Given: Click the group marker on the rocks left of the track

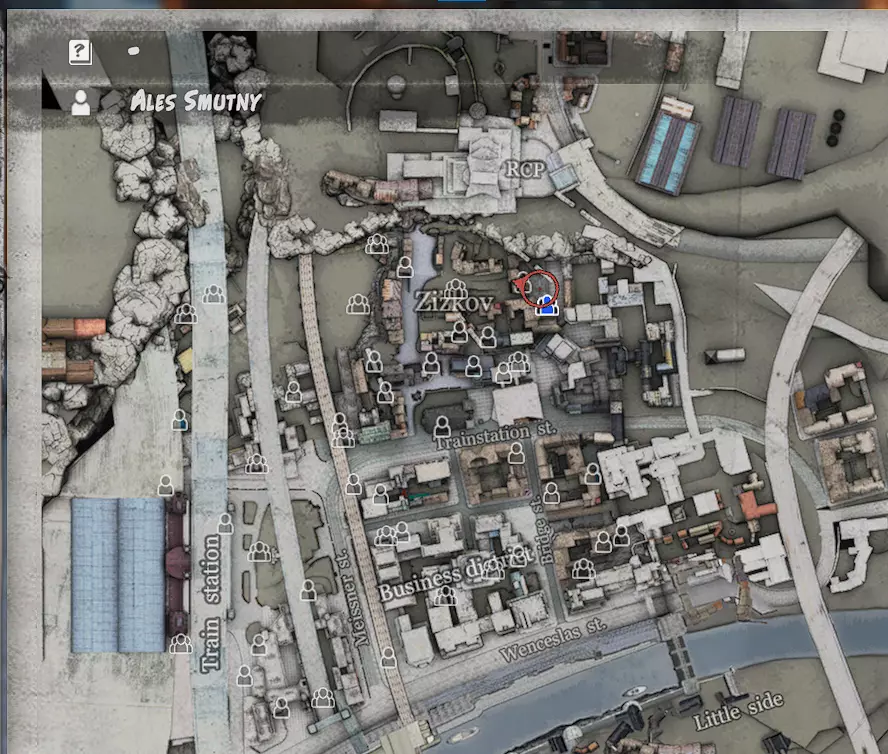Looking at the screenshot, I should [186, 313].
